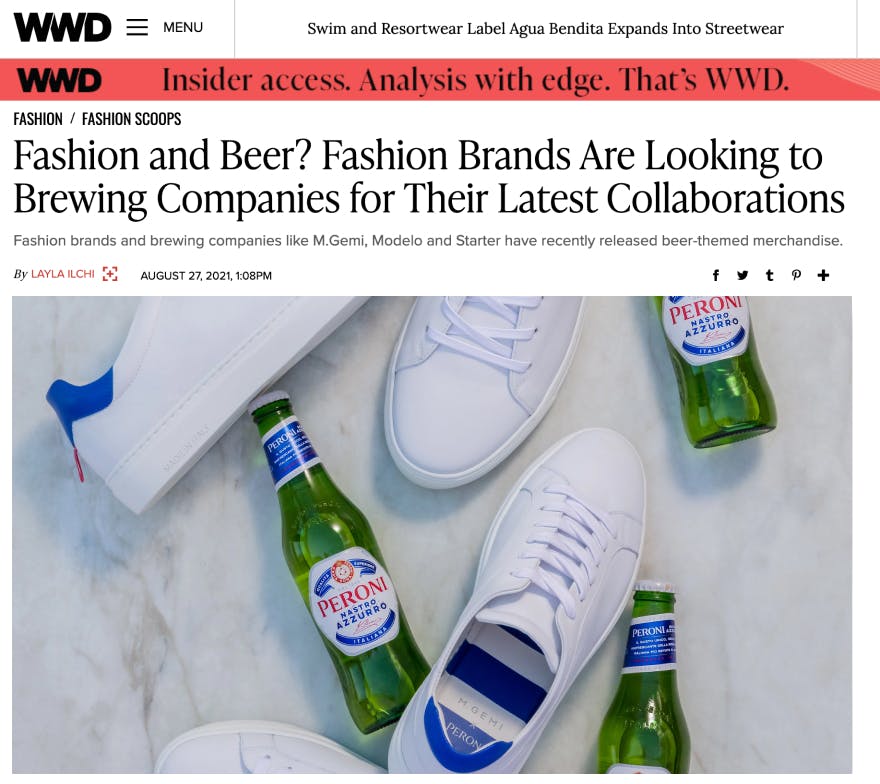Share article on Twitter
The width and height of the screenshot is (880, 784).
[742, 275]
